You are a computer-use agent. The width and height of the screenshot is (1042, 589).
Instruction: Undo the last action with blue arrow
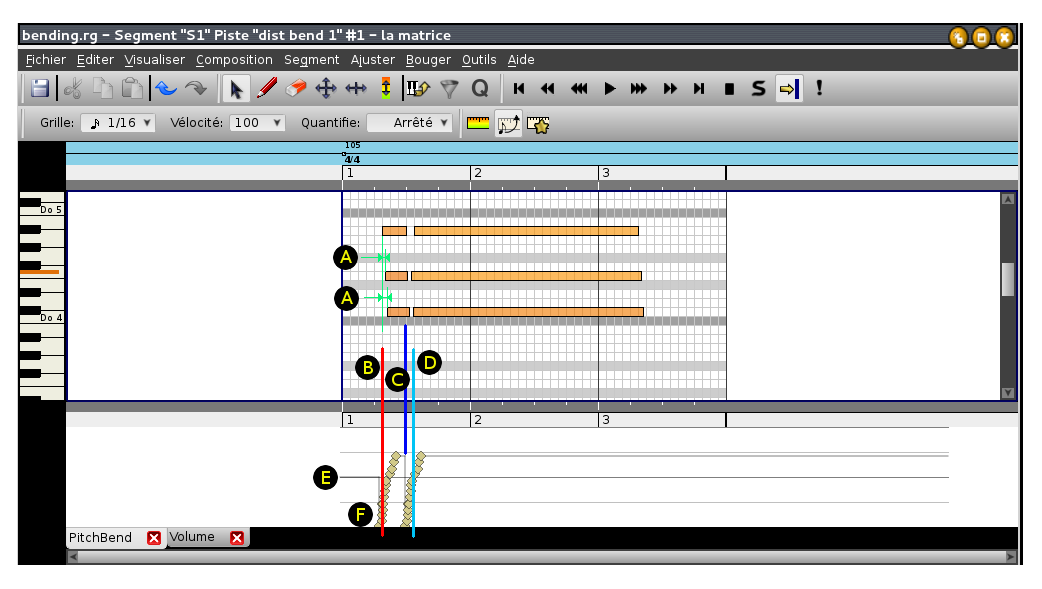166,88
